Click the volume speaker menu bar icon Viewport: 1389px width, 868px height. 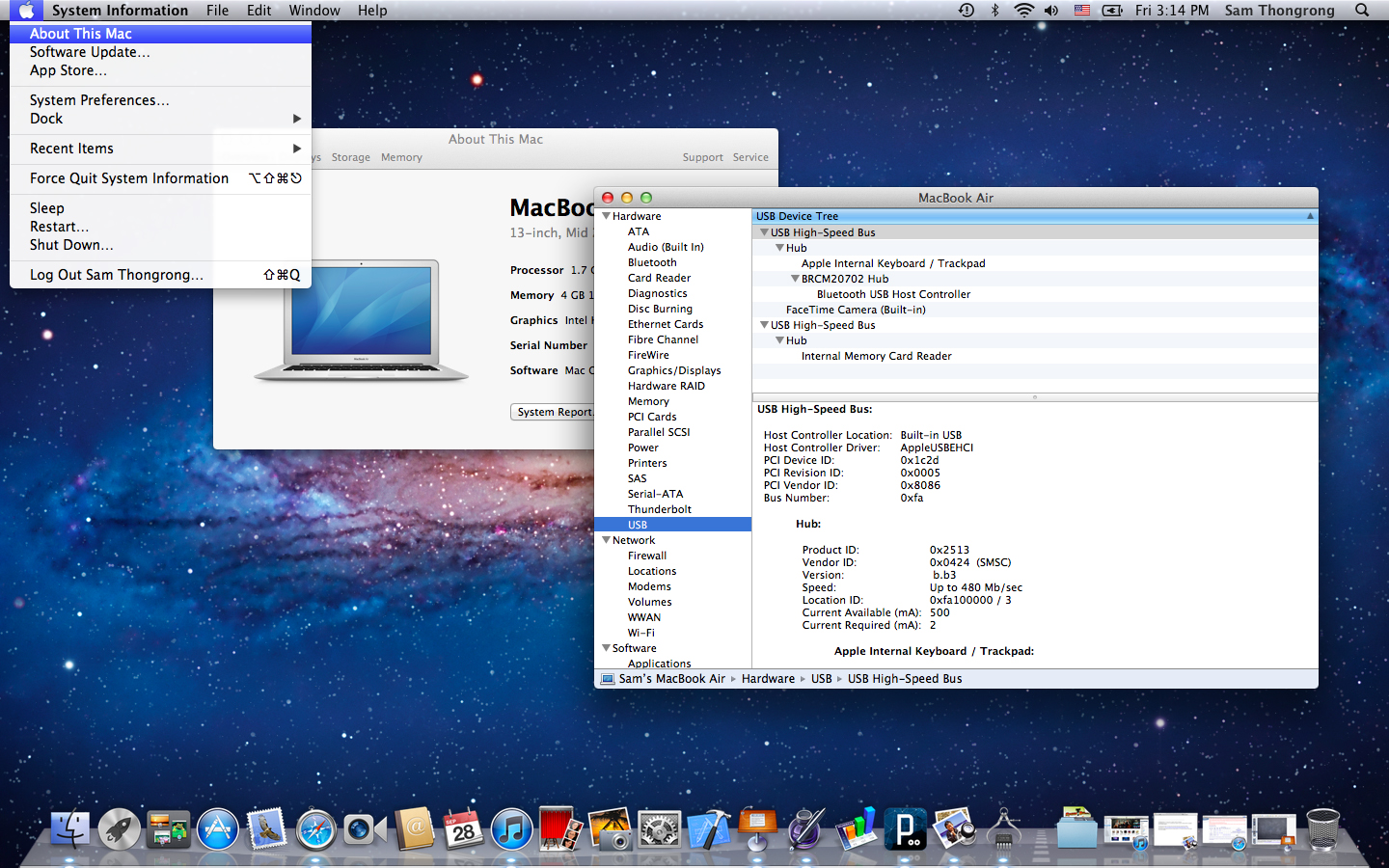1051,10
